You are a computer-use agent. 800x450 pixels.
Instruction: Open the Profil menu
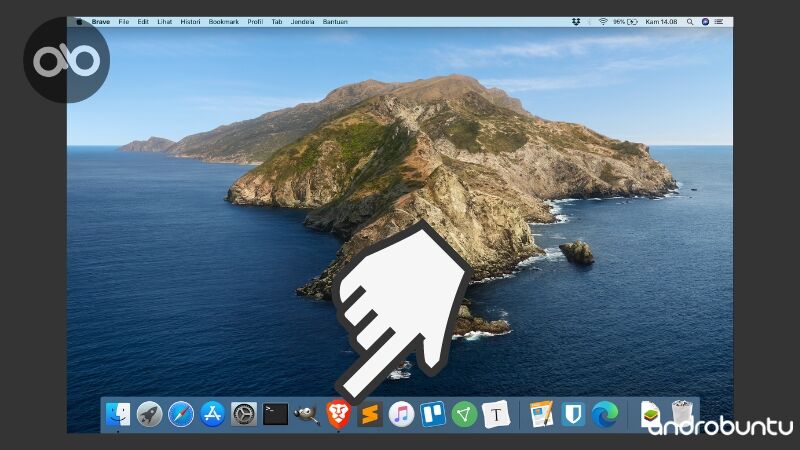click(255, 22)
